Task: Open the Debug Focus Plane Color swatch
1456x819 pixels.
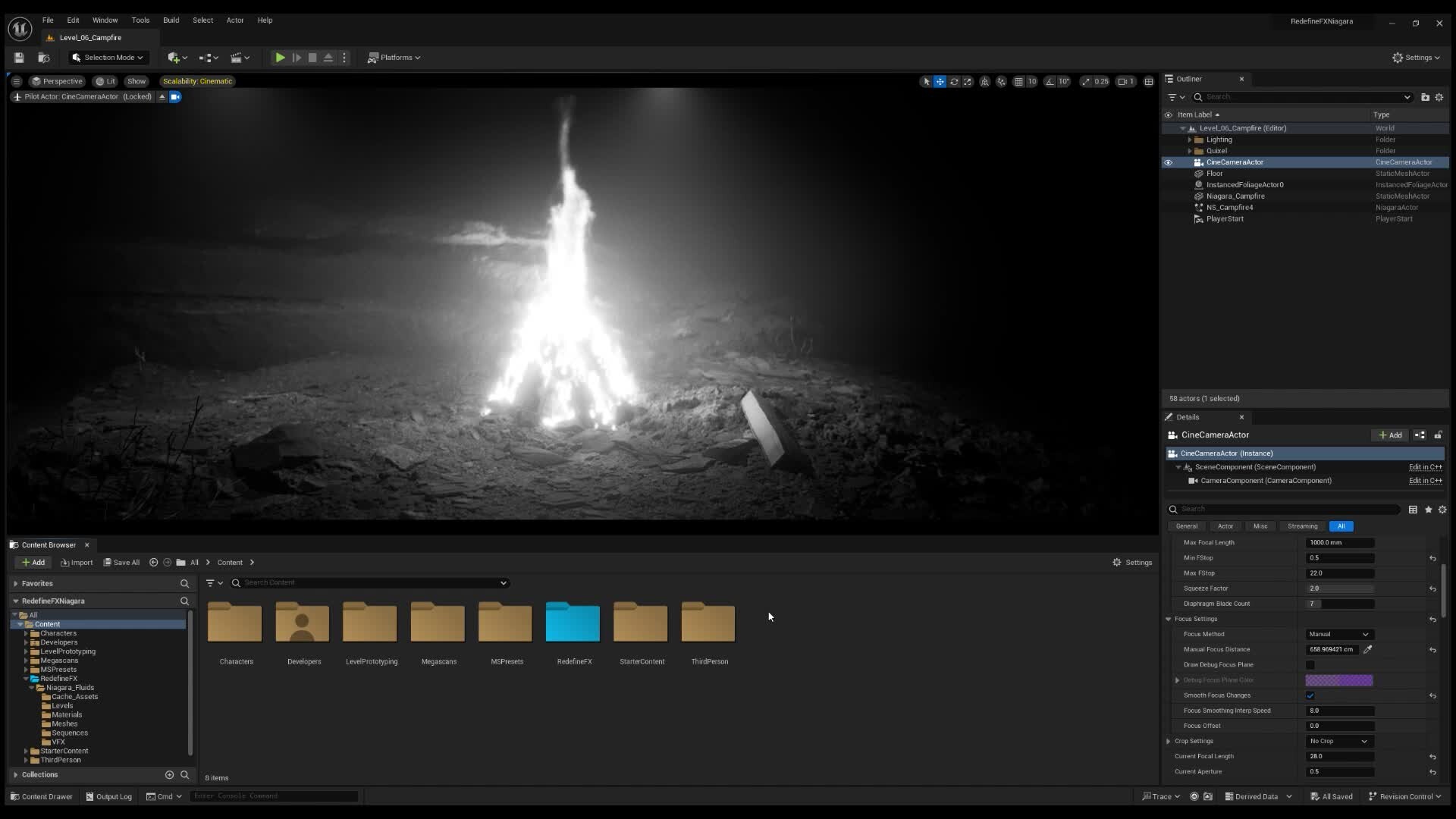Action: [x=1338, y=680]
